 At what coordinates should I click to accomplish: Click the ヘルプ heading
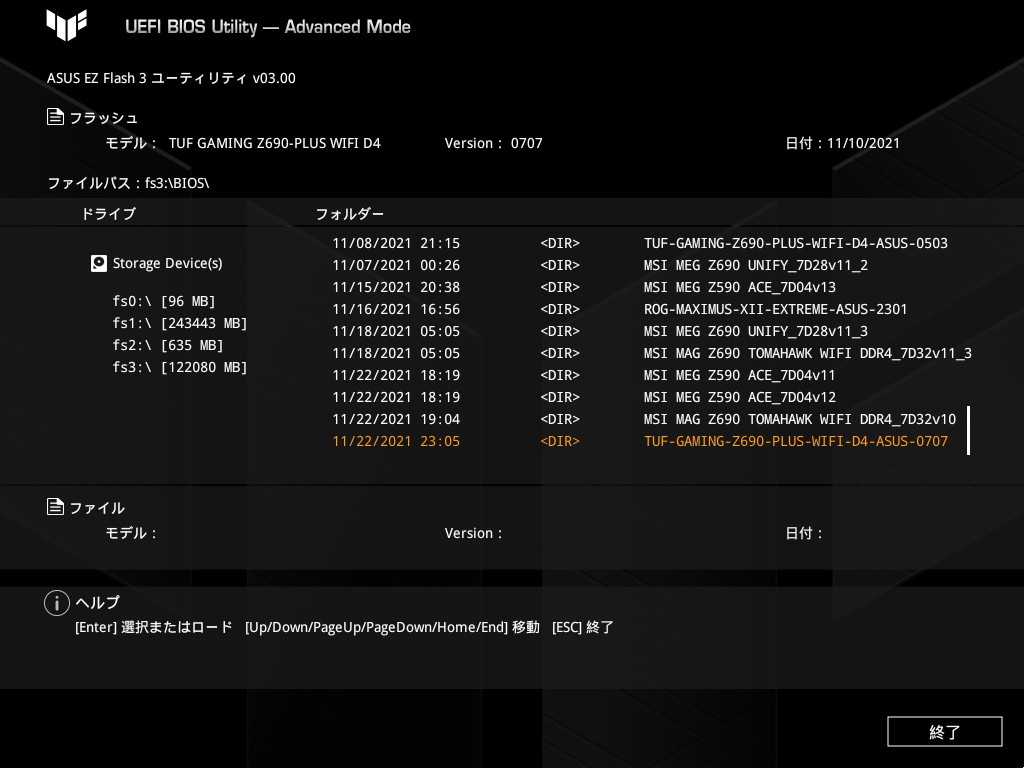point(97,602)
